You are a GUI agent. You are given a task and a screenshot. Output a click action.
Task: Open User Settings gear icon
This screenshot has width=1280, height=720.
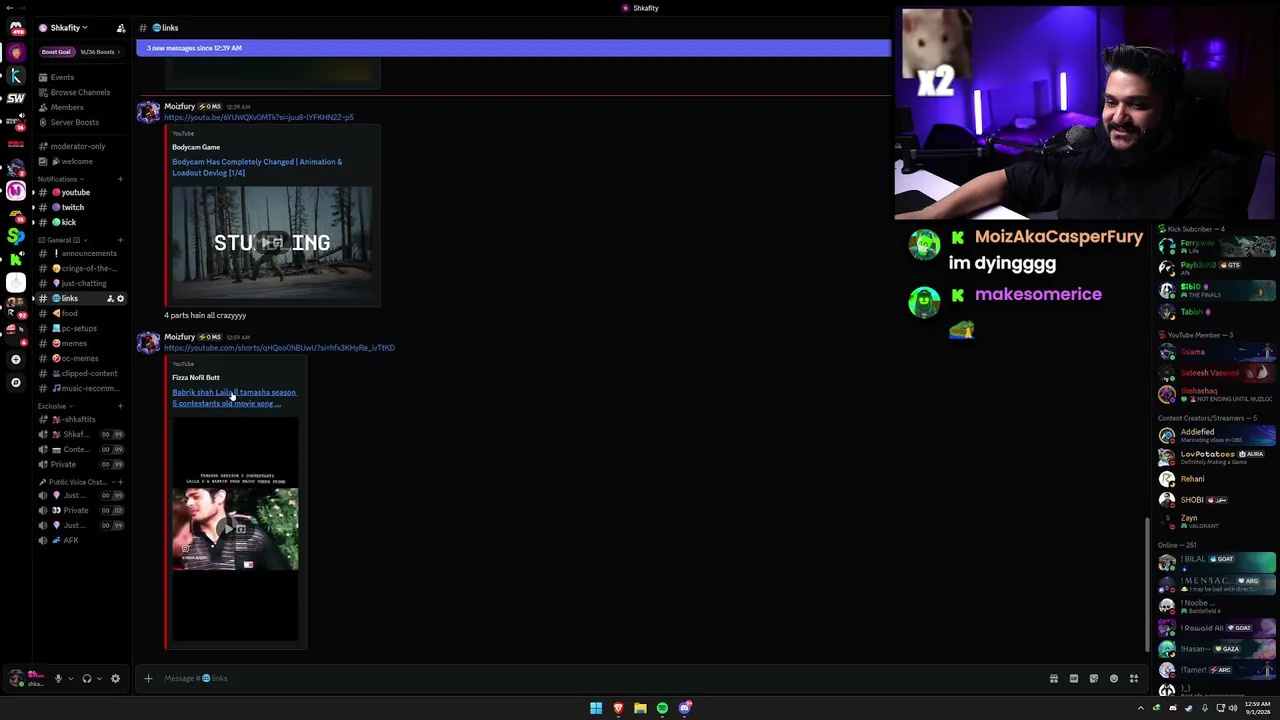pos(115,679)
